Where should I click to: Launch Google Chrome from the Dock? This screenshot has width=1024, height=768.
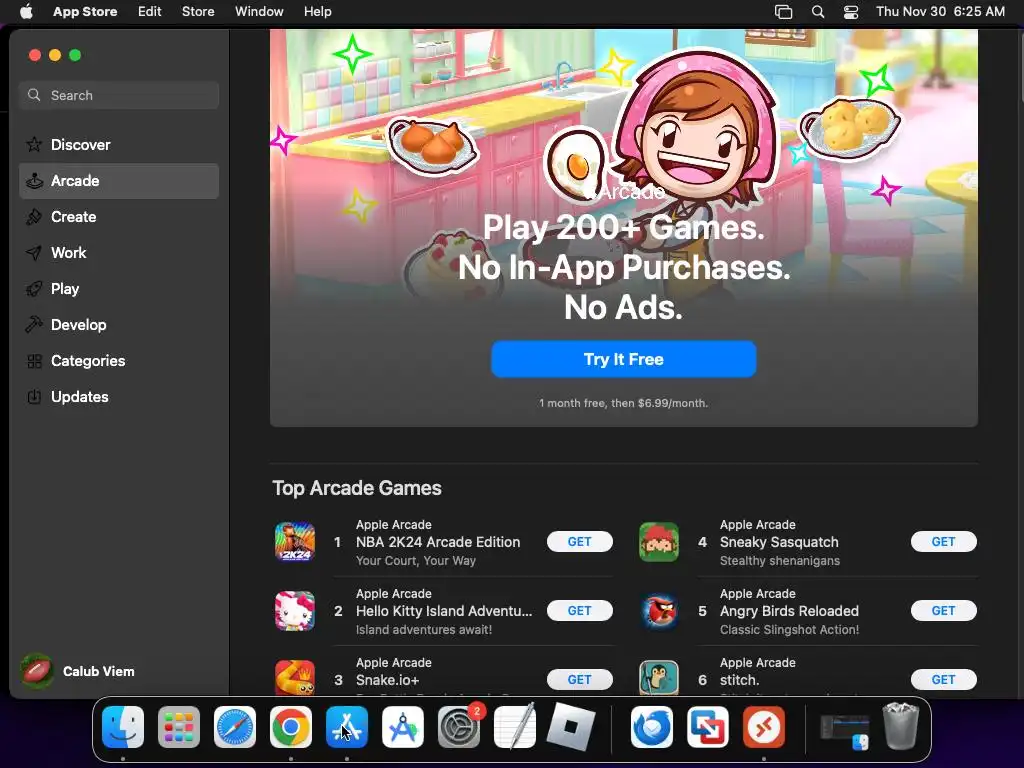pyautogui.click(x=291, y=727)
